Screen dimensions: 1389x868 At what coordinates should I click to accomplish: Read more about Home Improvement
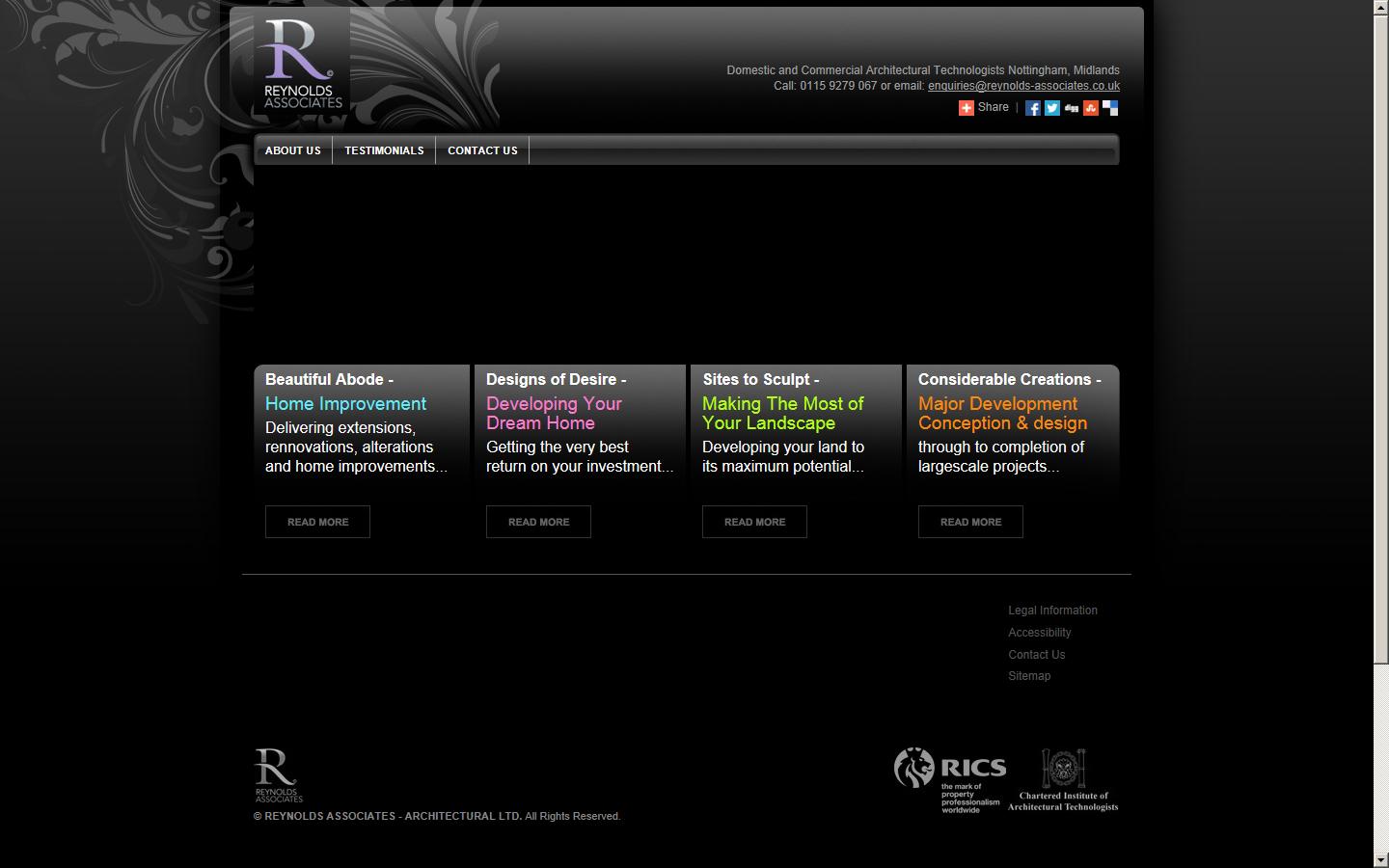(317, 522)
